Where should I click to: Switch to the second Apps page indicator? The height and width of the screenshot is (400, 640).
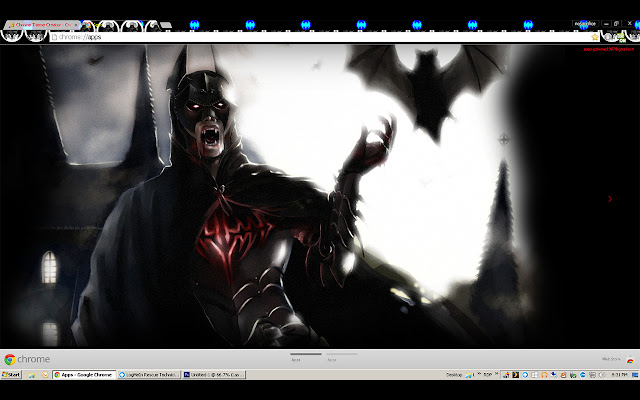(342, 357)
